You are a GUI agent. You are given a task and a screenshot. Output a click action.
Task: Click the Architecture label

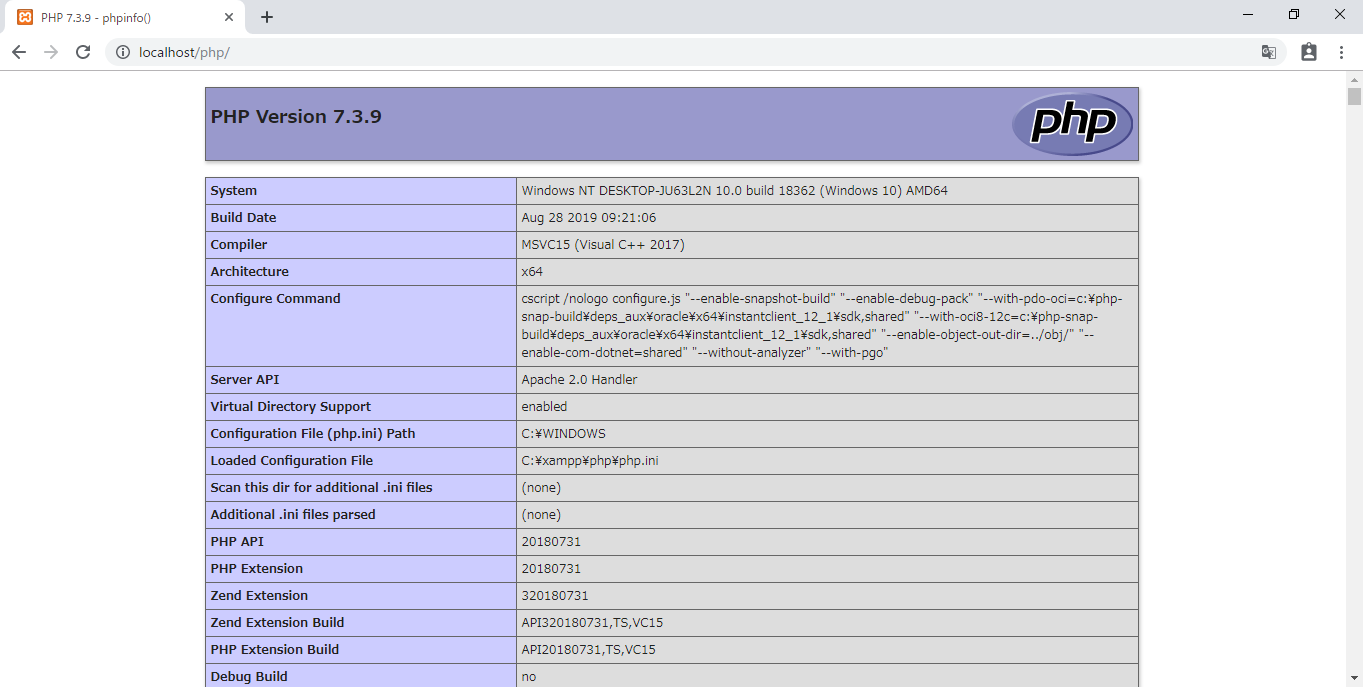[x=249, y=272]
